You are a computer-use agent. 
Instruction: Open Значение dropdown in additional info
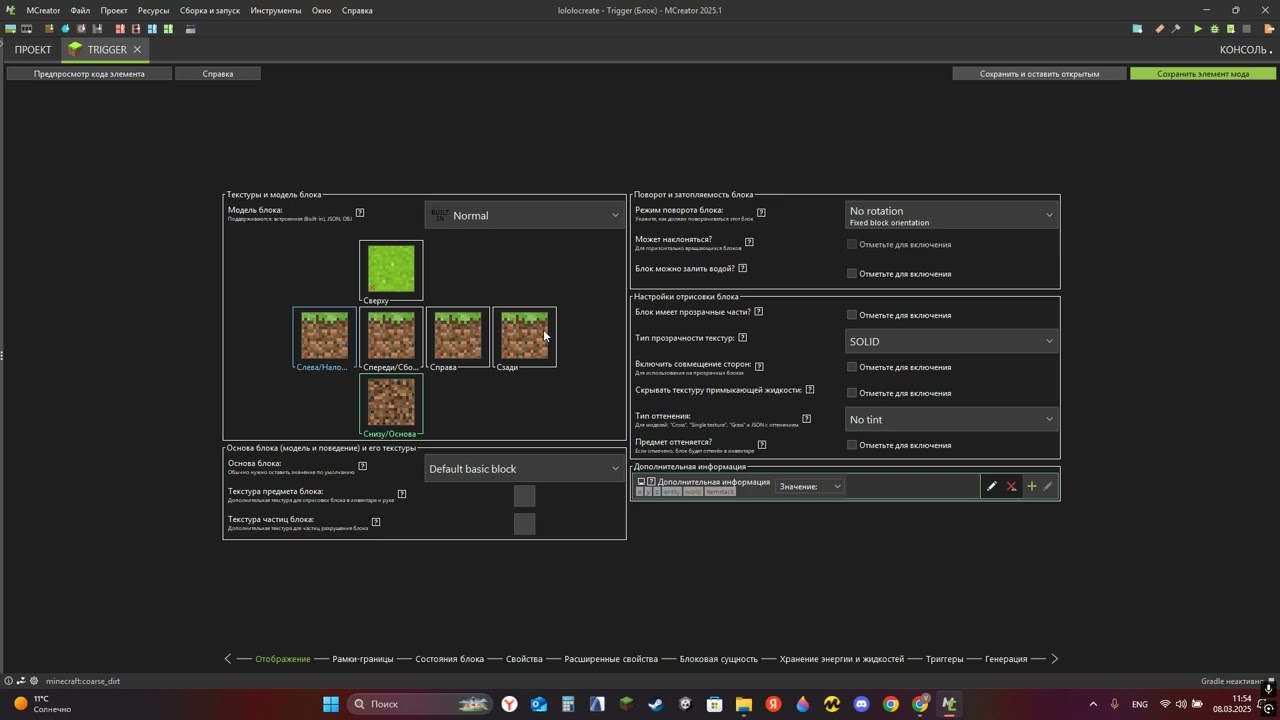click(x=810, y=487)
